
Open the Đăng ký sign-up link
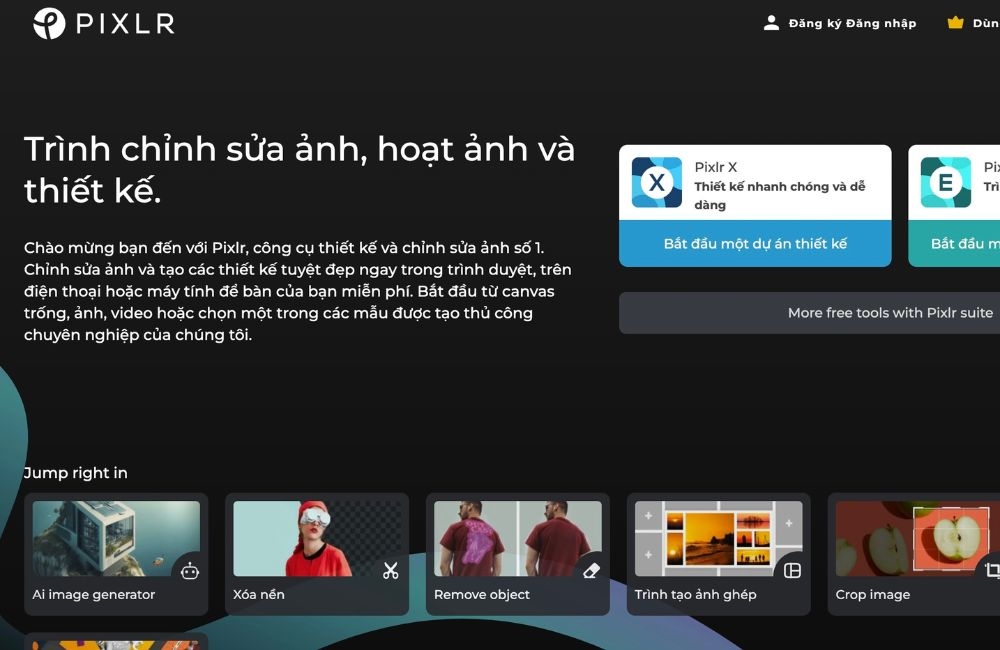[815, 24]
